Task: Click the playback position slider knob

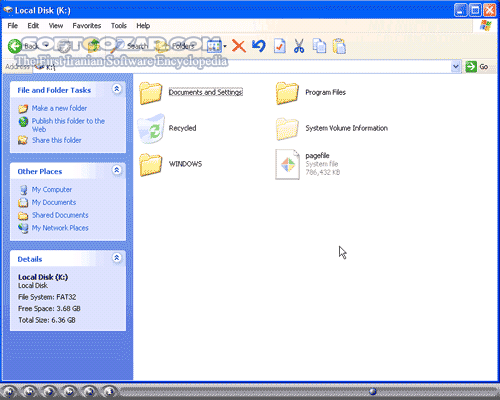Action: click(373, 391)
